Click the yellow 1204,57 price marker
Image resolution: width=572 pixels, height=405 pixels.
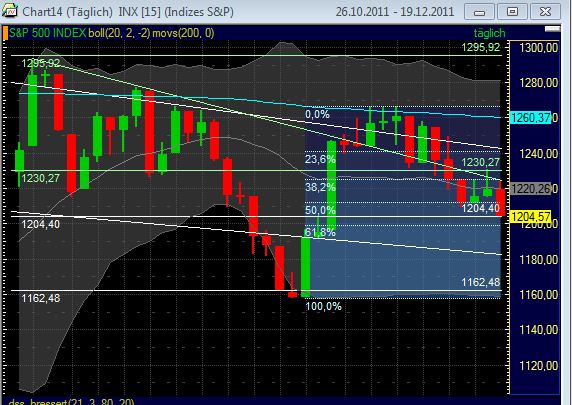tap(531, 217)
